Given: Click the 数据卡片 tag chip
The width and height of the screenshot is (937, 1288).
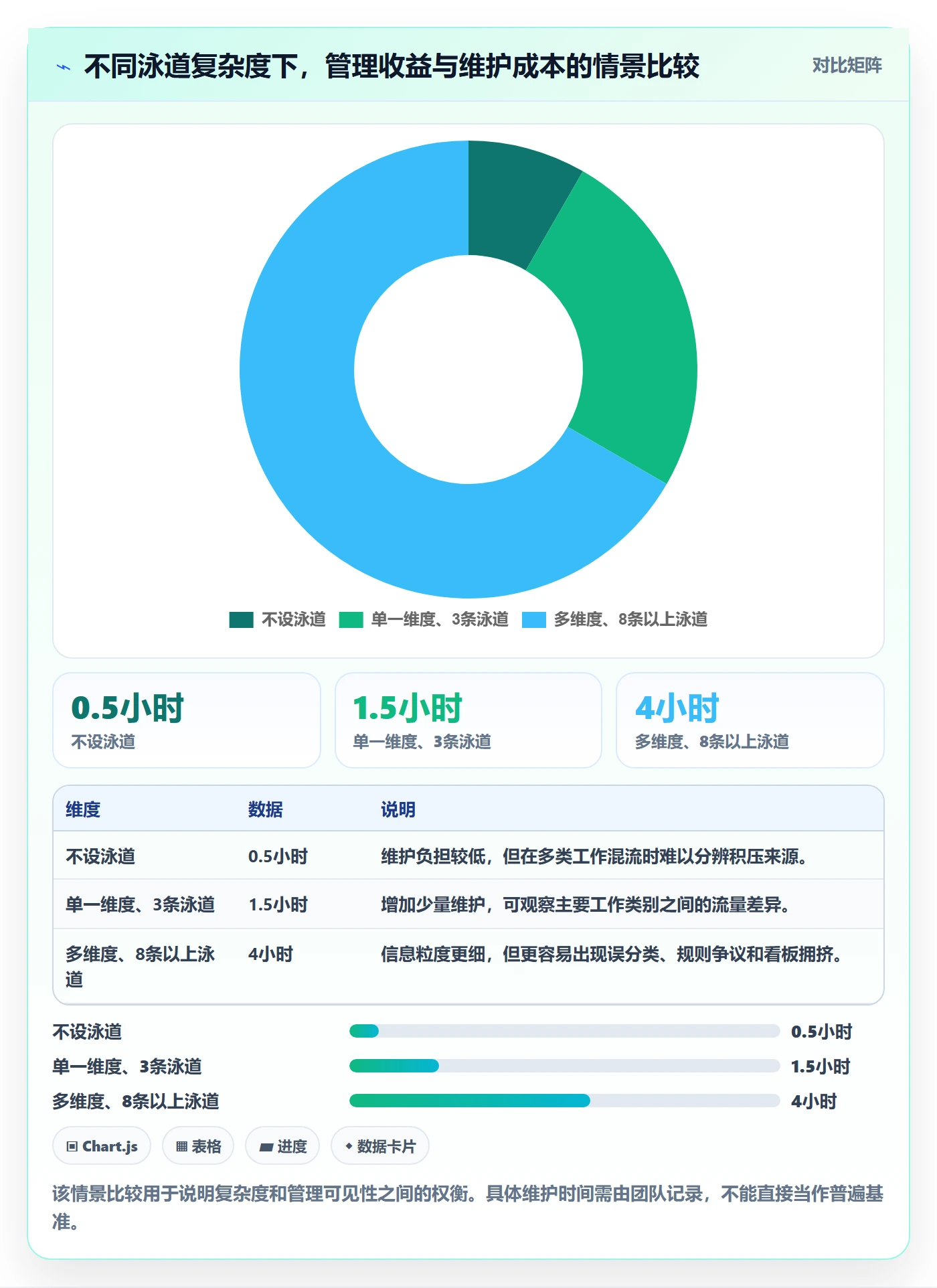Looking at the screenshot, I should pyautogui.click(x=380, y=1146).
